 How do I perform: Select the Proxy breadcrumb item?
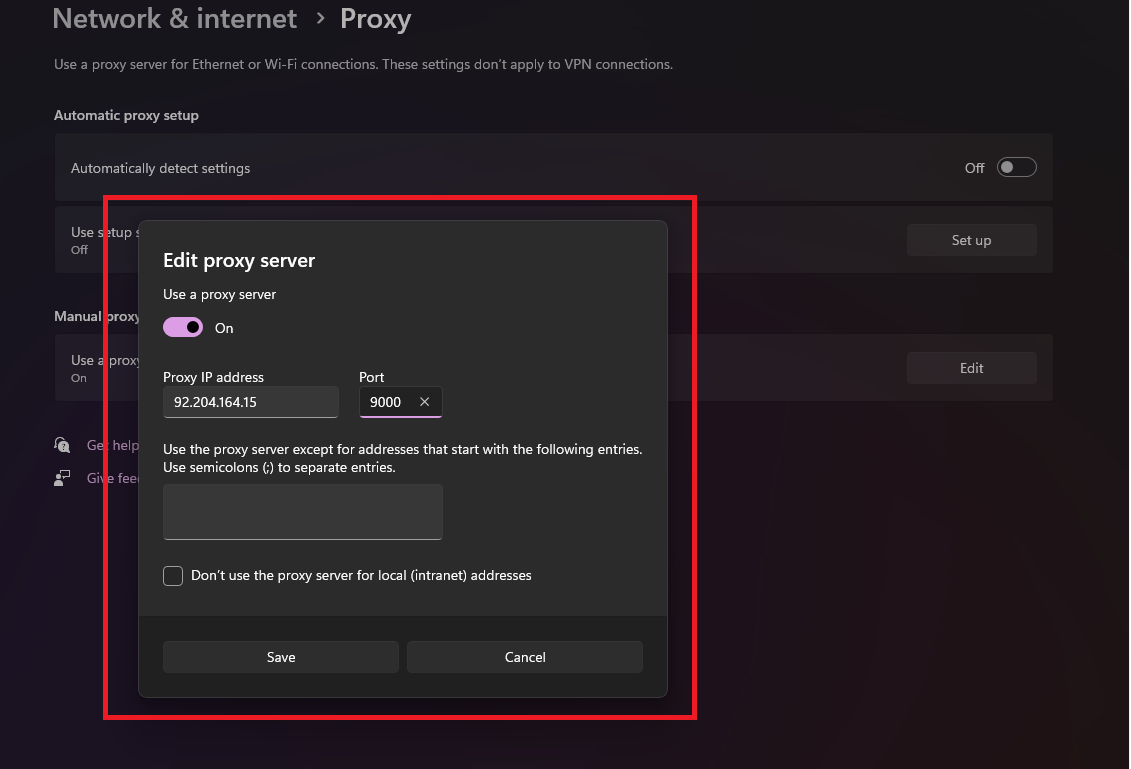[x=375, y=18]
